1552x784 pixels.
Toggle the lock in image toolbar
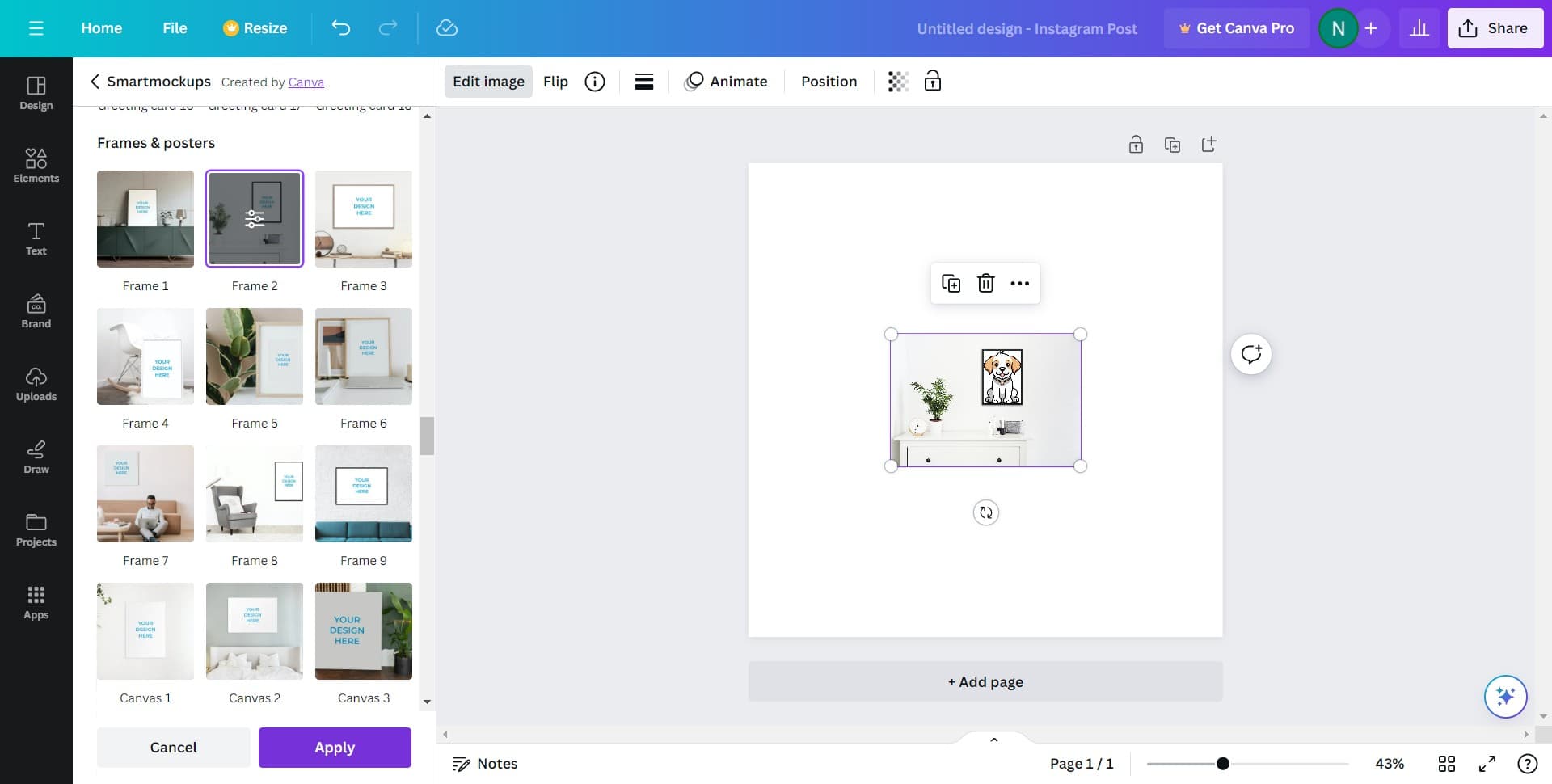pos(933,82)
